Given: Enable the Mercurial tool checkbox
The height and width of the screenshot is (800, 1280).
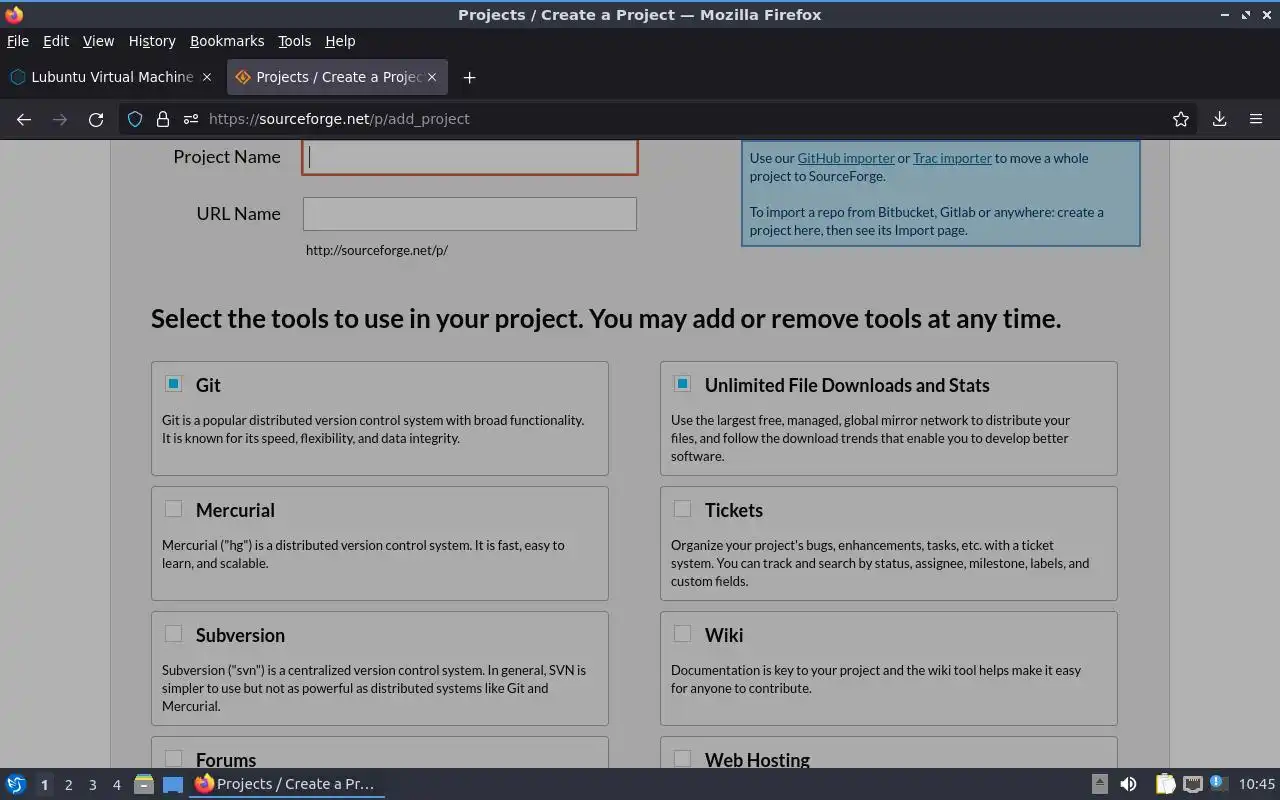Looking at the screenshot, I should click(173, 508).
